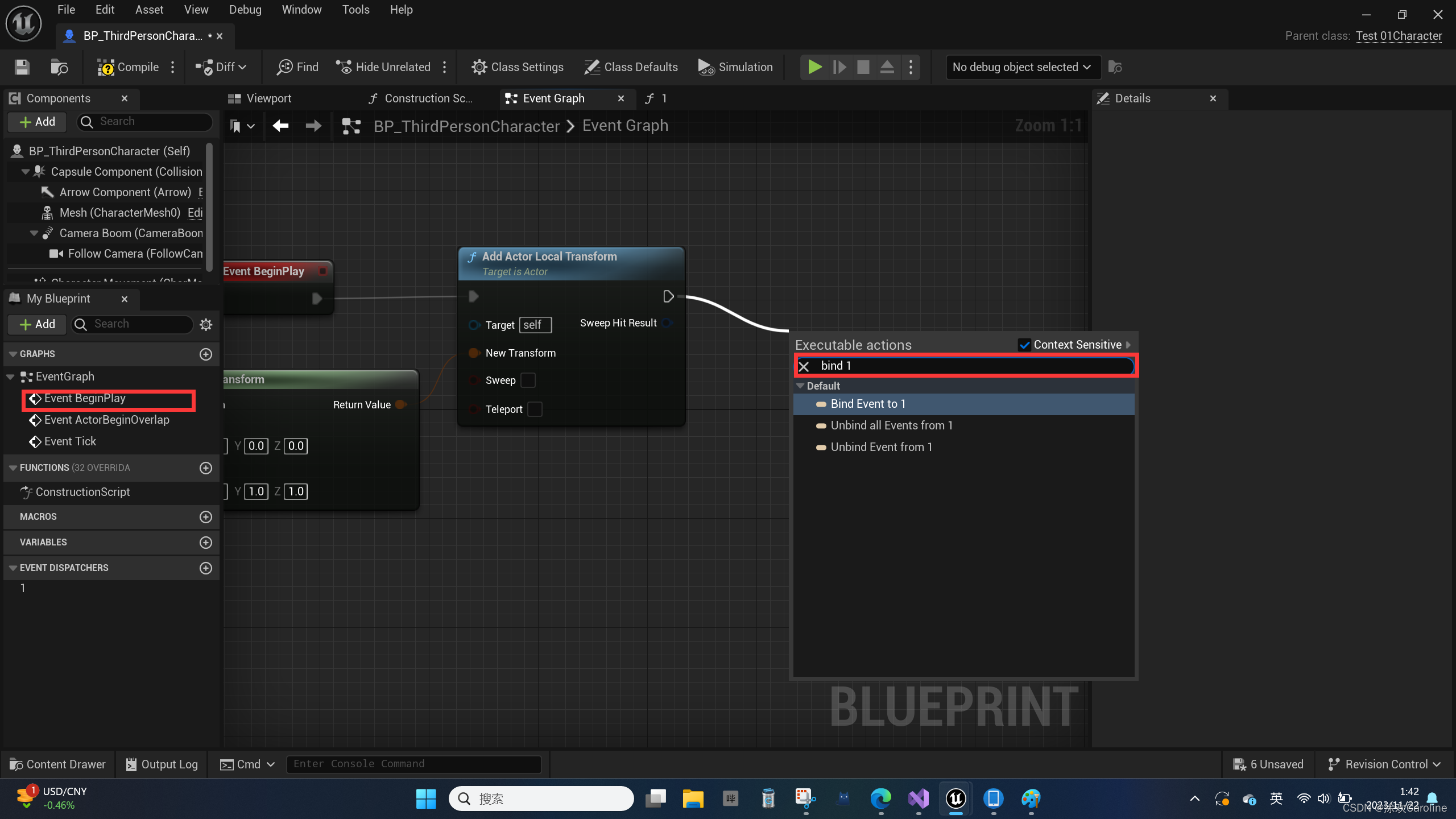The height and width of the screenshot is (819, 1456).
Task: Enable the Sweep checkbox
Action: 528,380
